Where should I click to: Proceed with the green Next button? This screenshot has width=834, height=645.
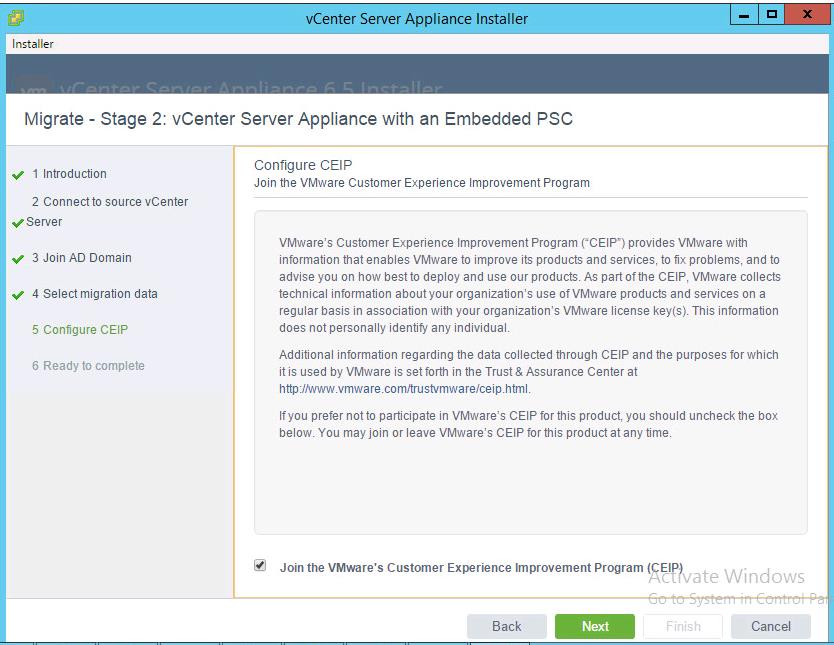click(x=595, y=626)
